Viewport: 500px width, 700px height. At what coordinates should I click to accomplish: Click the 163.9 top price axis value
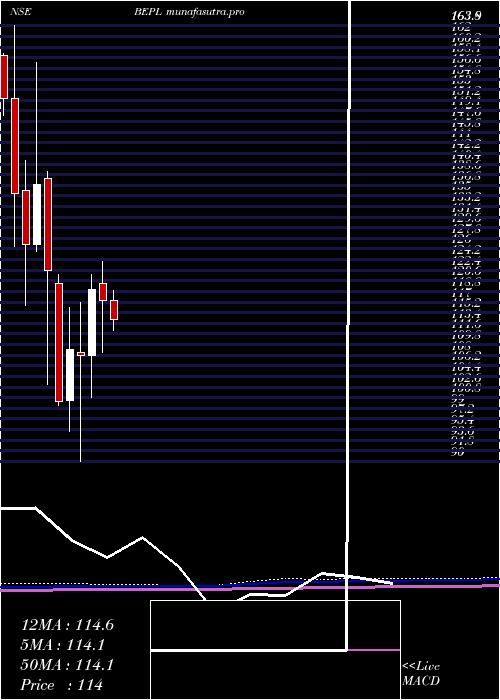point(466,17)
